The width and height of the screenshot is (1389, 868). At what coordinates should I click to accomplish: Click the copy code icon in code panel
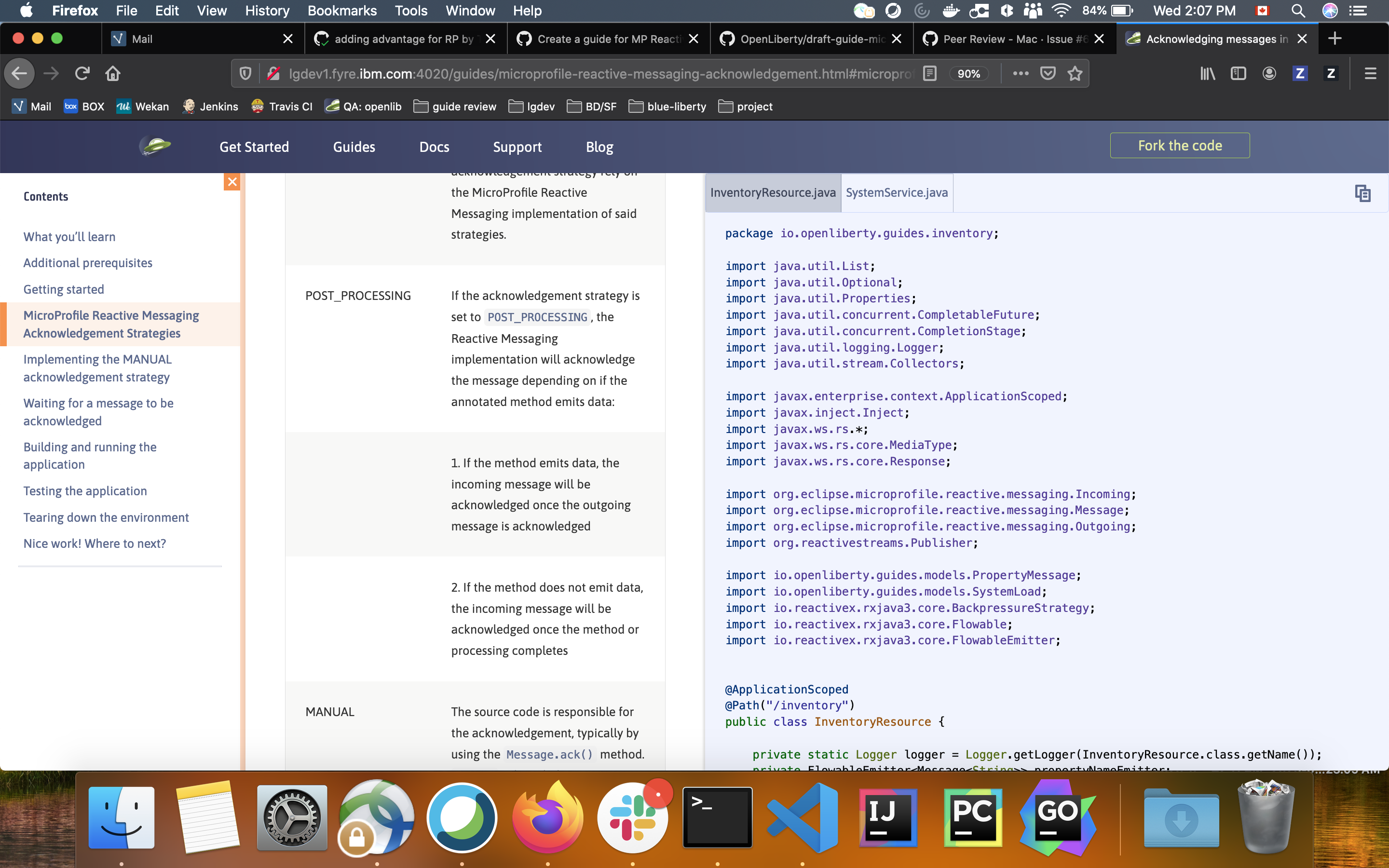point(1362,193)
